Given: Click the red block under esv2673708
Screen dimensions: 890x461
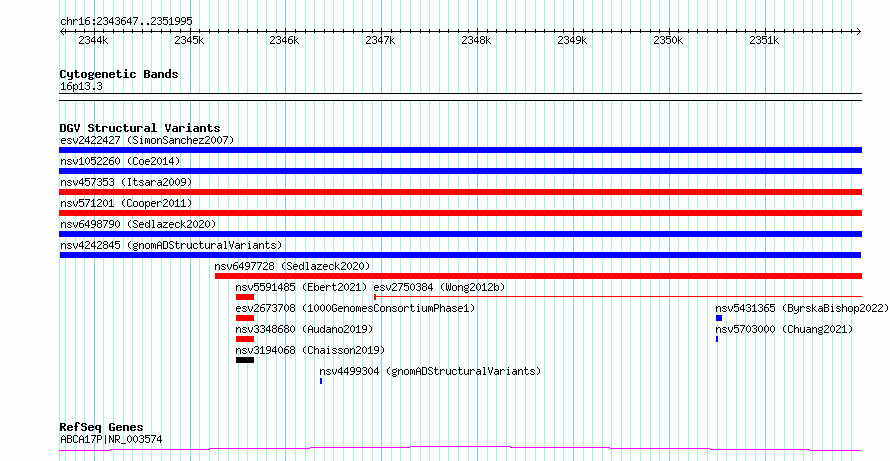Looking at the screenshot, I should pyautogui.click(x=245, y=318).
